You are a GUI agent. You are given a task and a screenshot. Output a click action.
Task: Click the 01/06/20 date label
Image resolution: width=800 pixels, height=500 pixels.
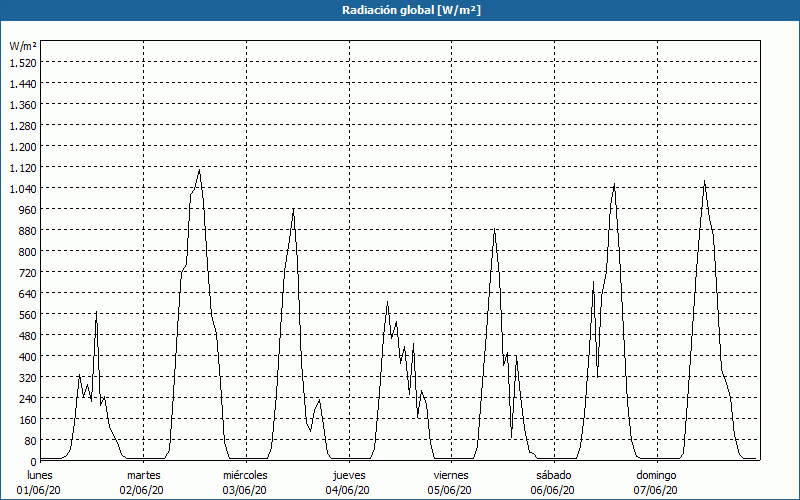click(39, 491)
